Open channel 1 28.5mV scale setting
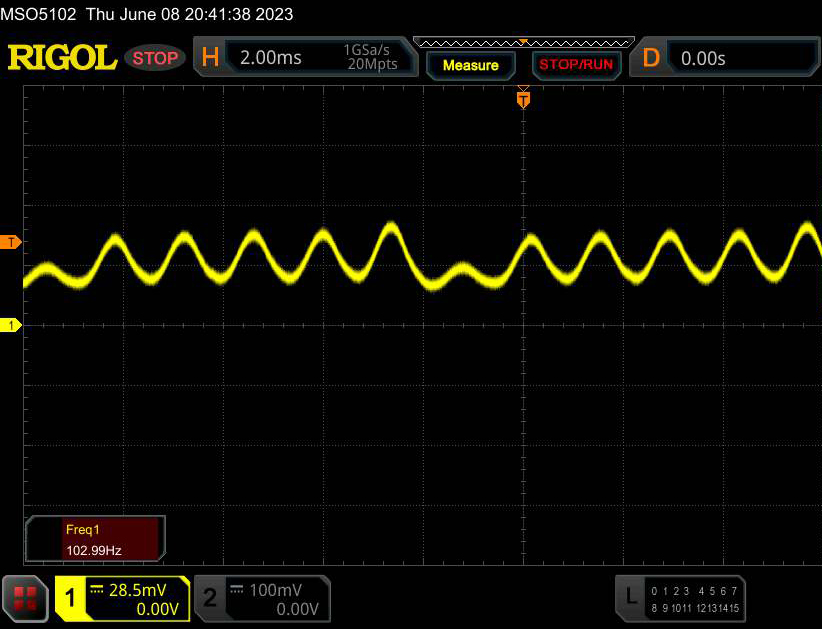This screenshot has height=629, width=822. click(138, 590)
